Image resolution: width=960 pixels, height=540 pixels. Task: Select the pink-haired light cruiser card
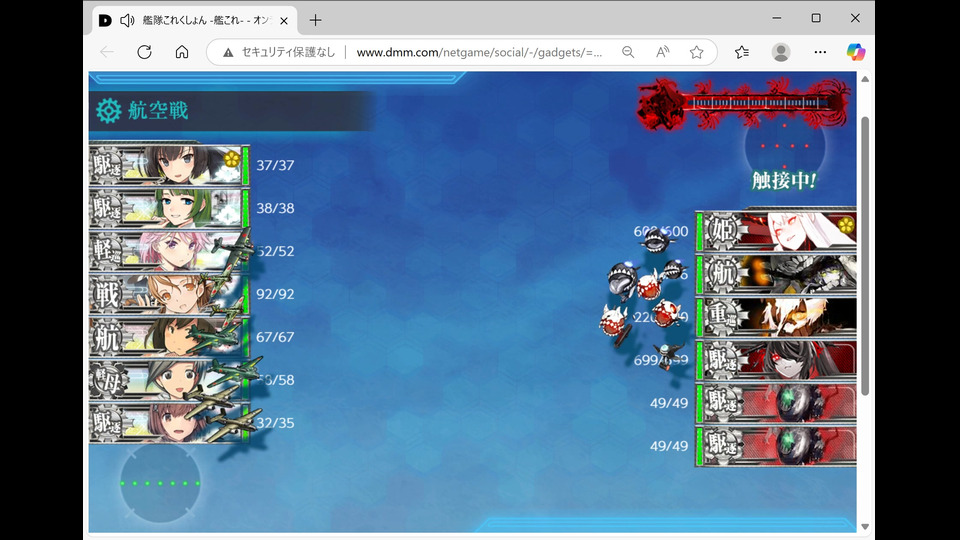169,250
